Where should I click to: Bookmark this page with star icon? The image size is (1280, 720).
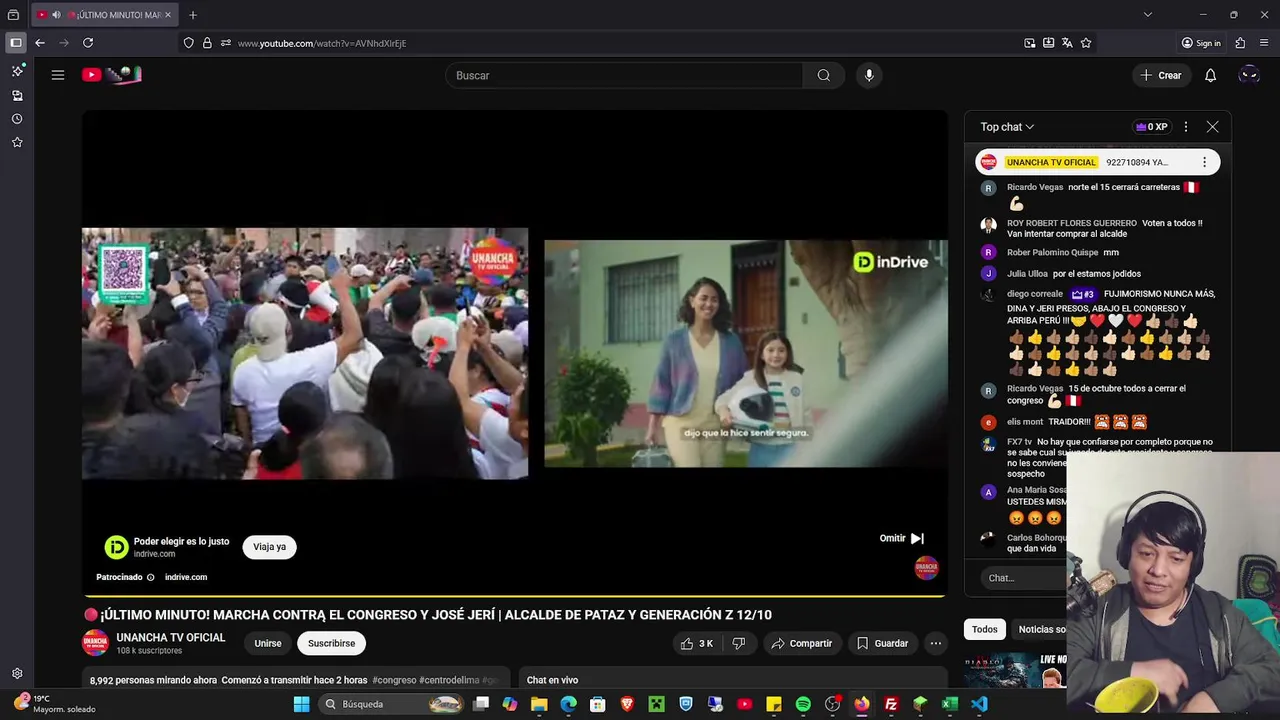click(1086, 43)
